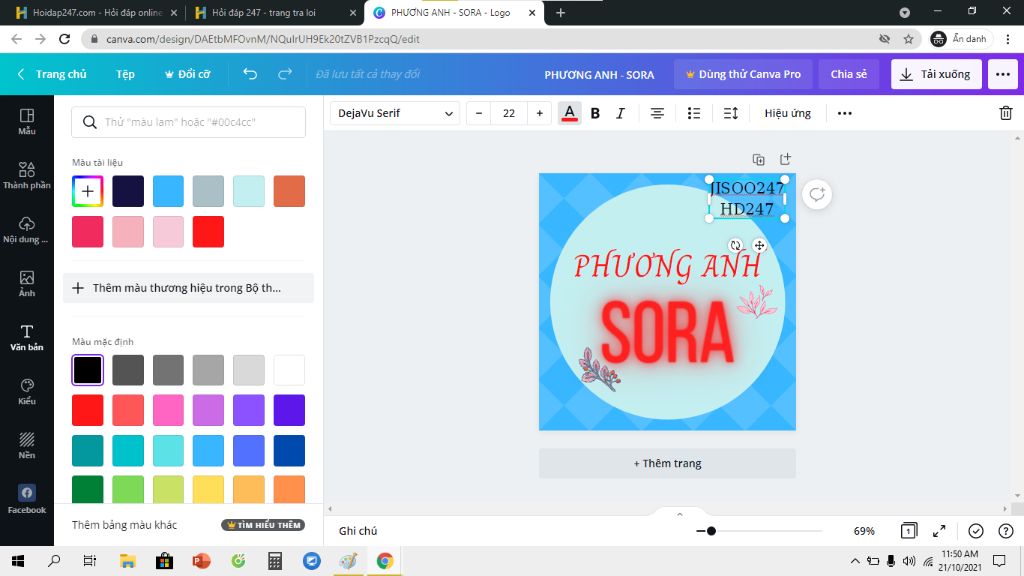Click the TÌM HIỂU THÊM badge
The height and width of the screenshot is (576, 1024).
(263, 524)
